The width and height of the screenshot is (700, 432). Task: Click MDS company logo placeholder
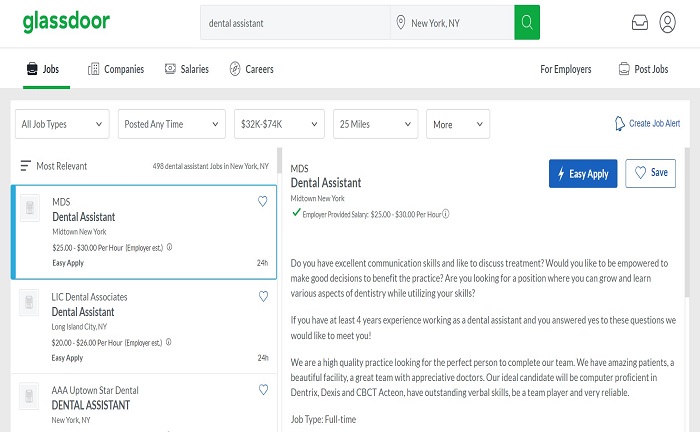(30, 208)
